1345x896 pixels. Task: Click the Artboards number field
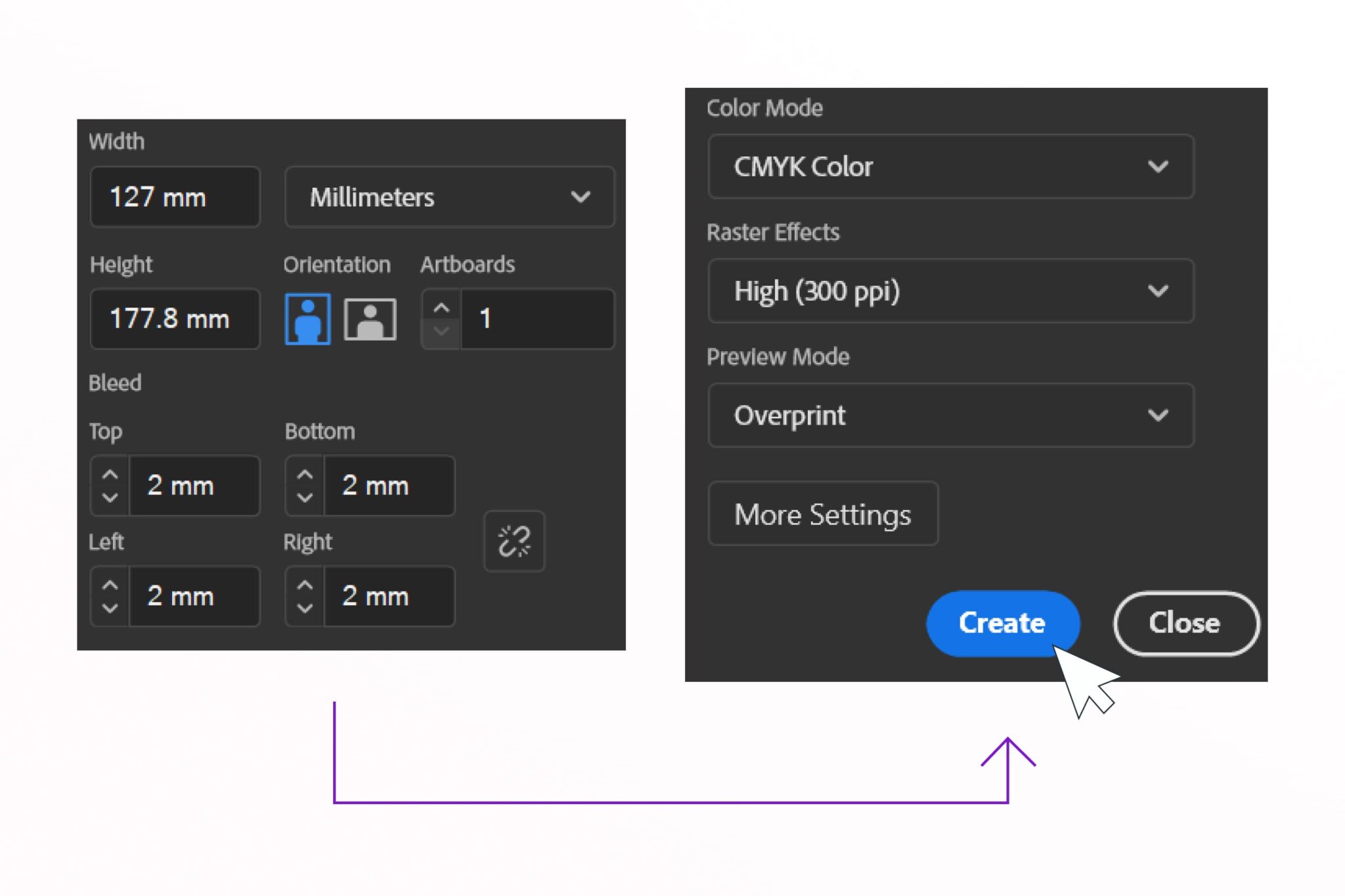click(x=537, y=319)
